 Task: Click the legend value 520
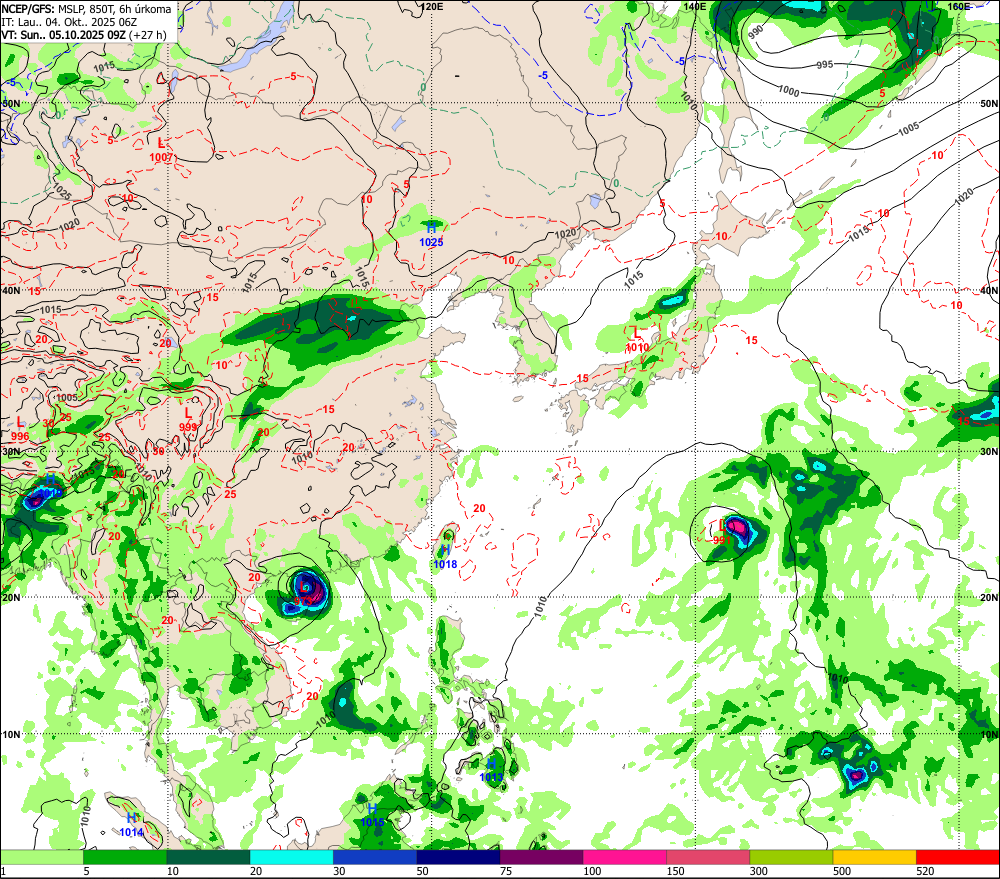(925, 871)
